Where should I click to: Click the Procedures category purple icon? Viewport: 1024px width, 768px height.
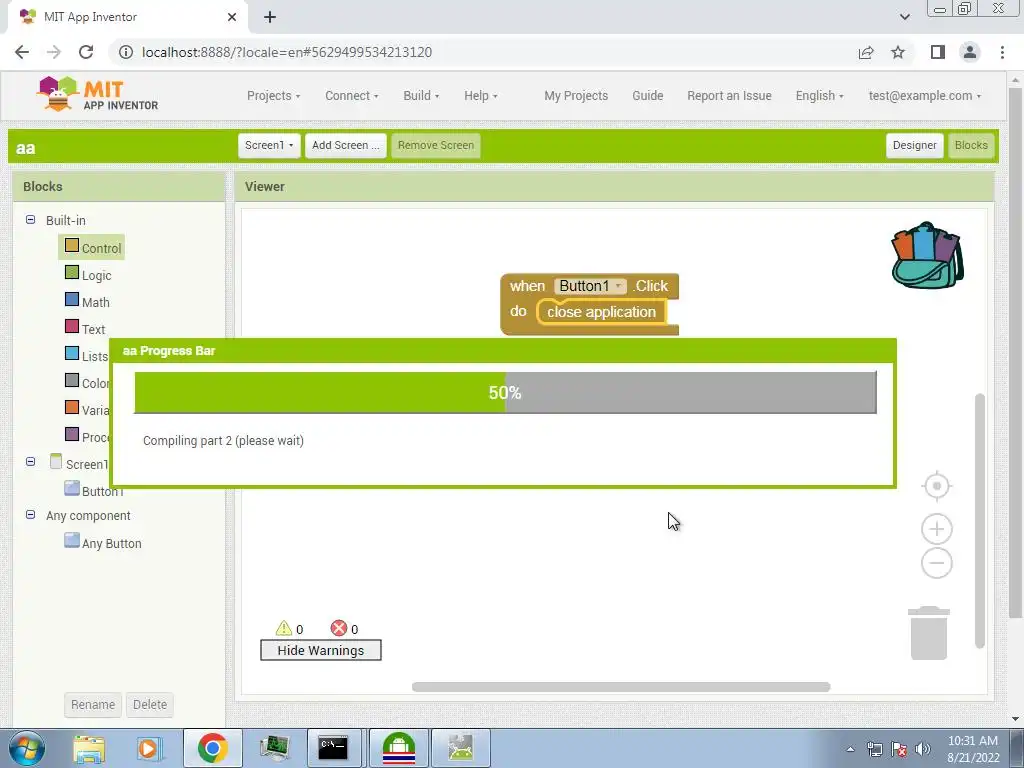(72, 434)
